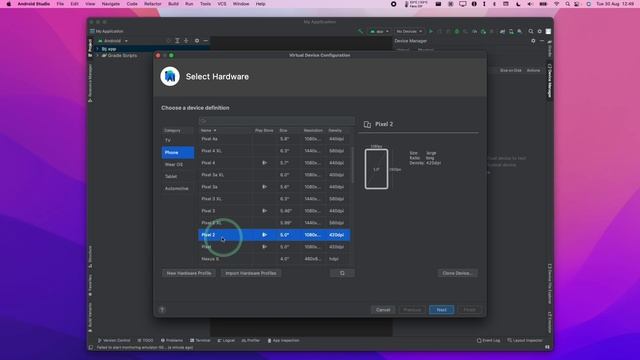This screenshot has width=640, height=360.
Task: Open the TODO tool window
Action: pyautogui.click(x=145, y=340)
